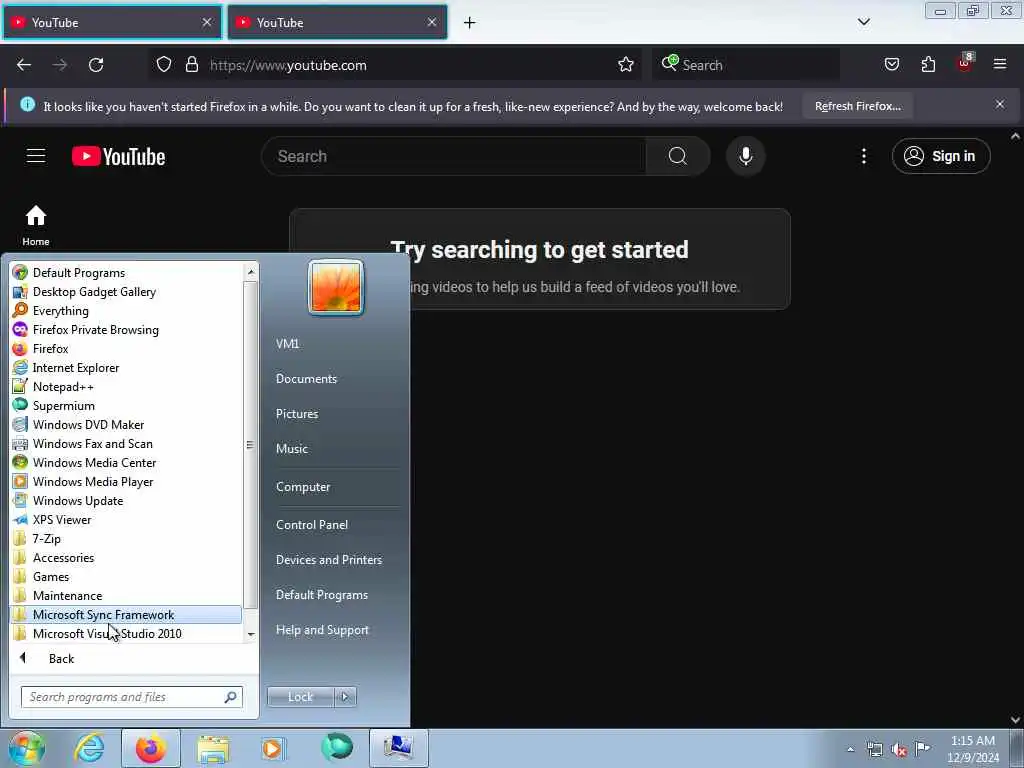This screenshot has width=1024, height=768.
Task: Open Devices and Printers
Action: [x=328, y=560]
